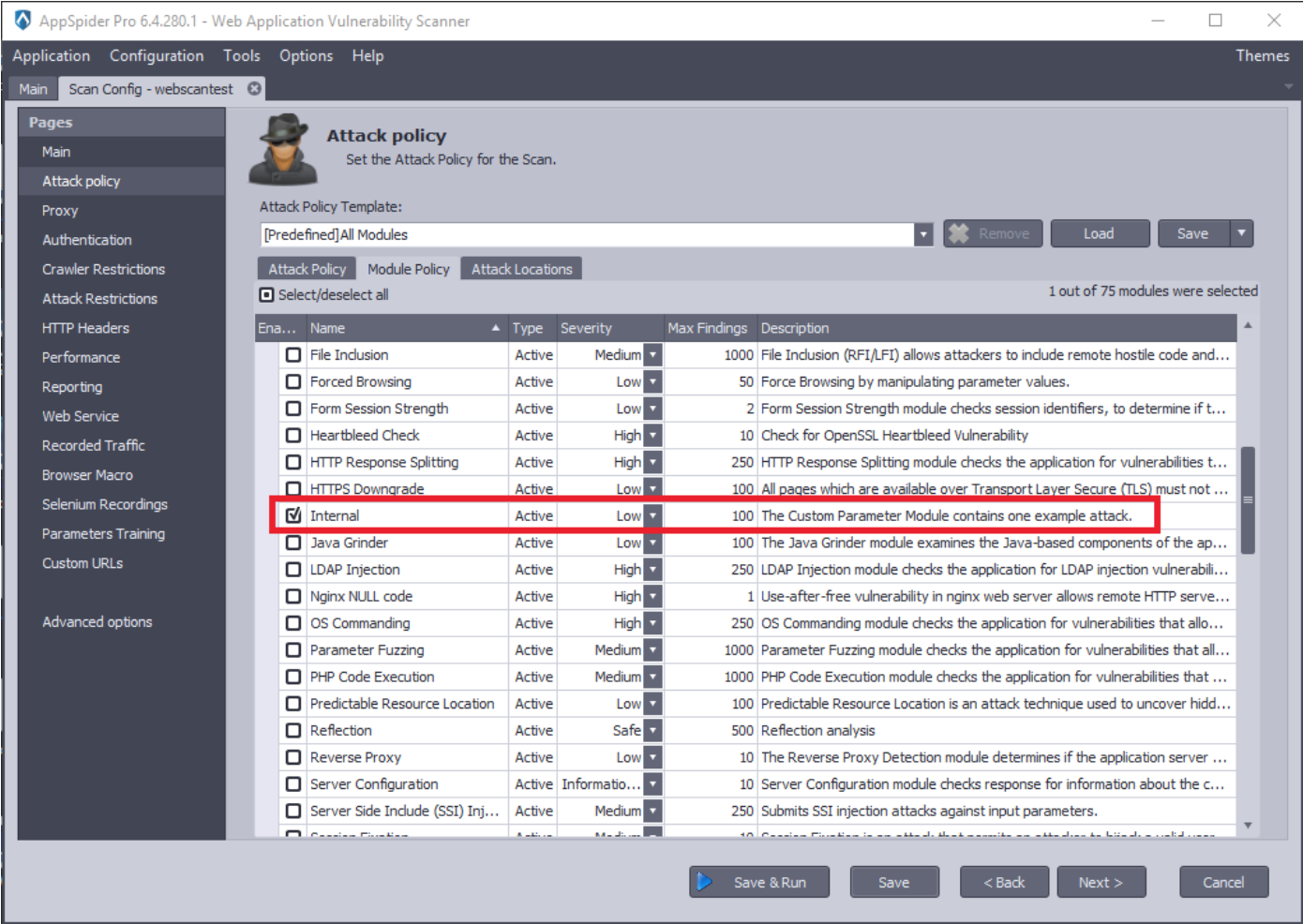Enable the Reflection module checkbox

(293, 731)
